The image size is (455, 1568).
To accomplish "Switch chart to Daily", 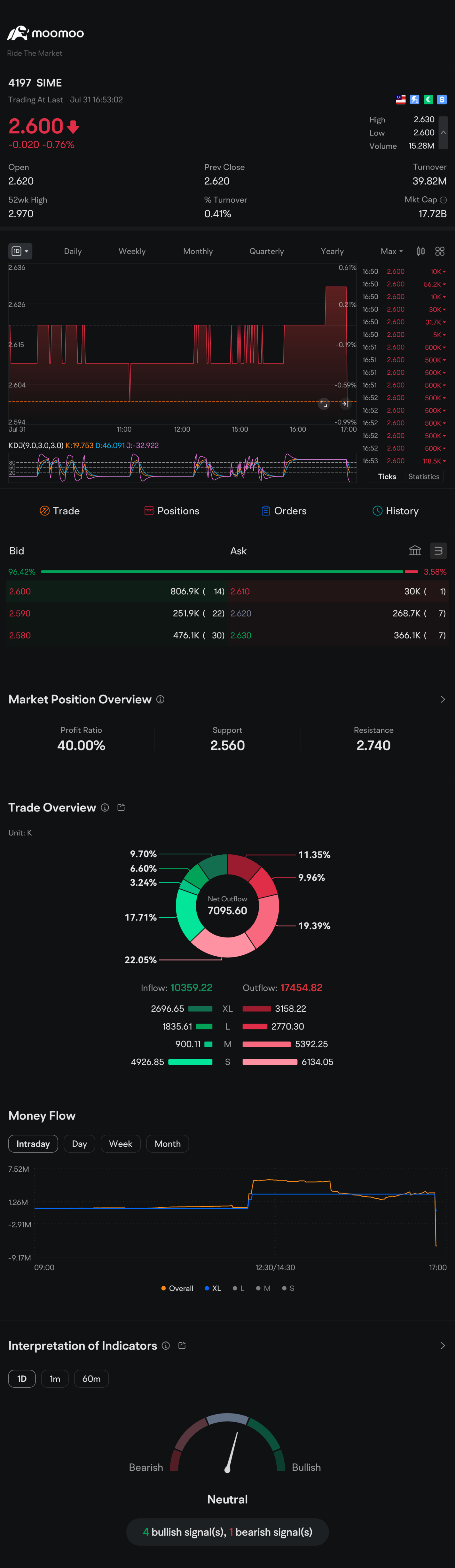I will 73,252.
